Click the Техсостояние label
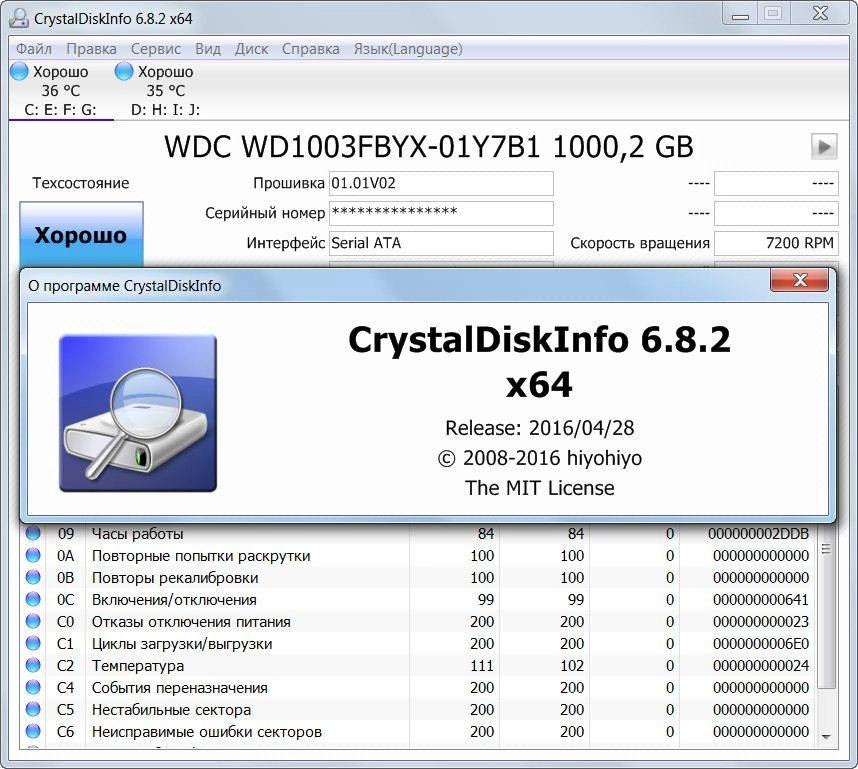The image size is (858, 769). click(x=80, y=183)
